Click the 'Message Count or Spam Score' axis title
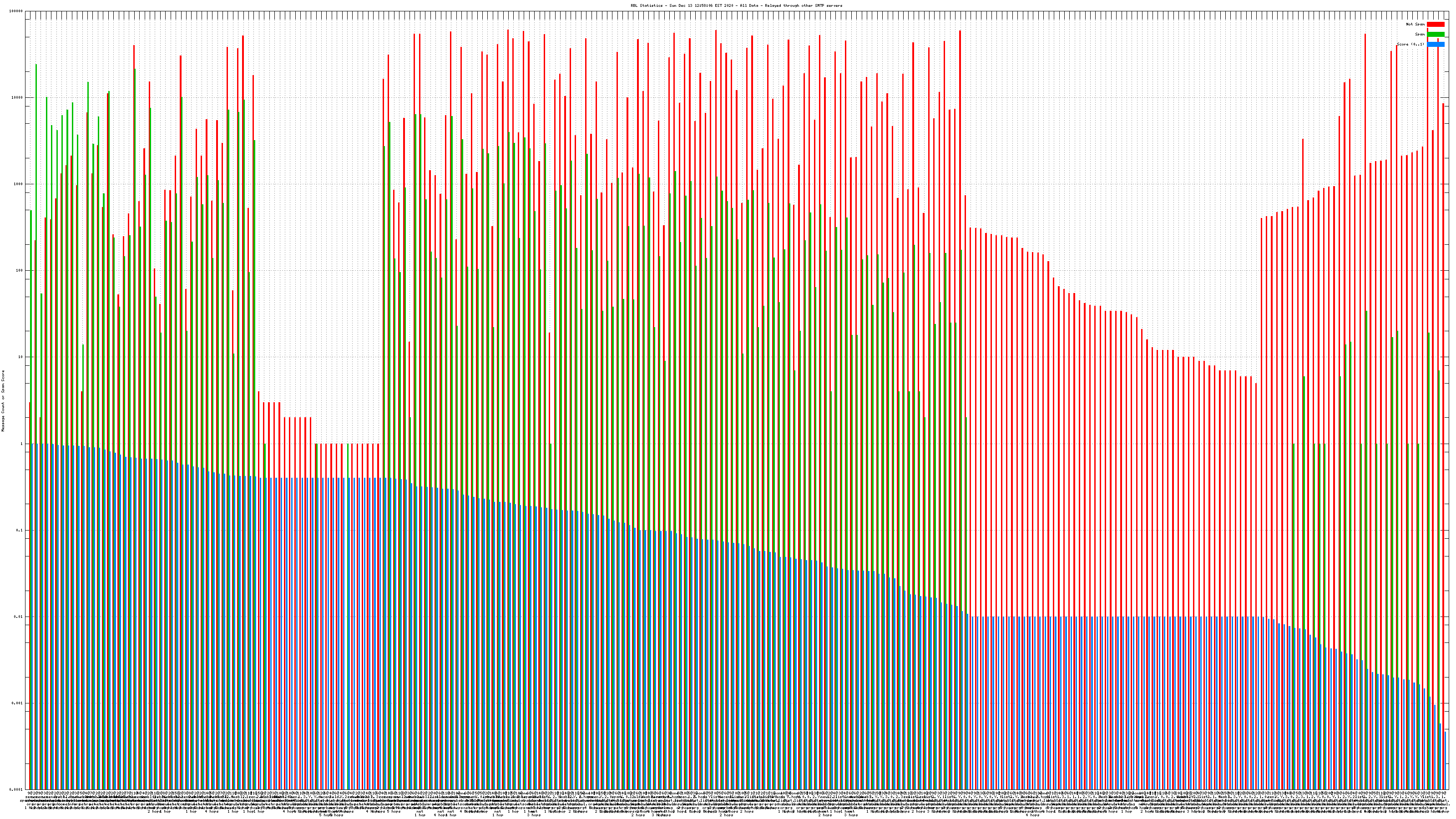The height and width of the screenshot is (819, 1456). click(x=3, y=401)
